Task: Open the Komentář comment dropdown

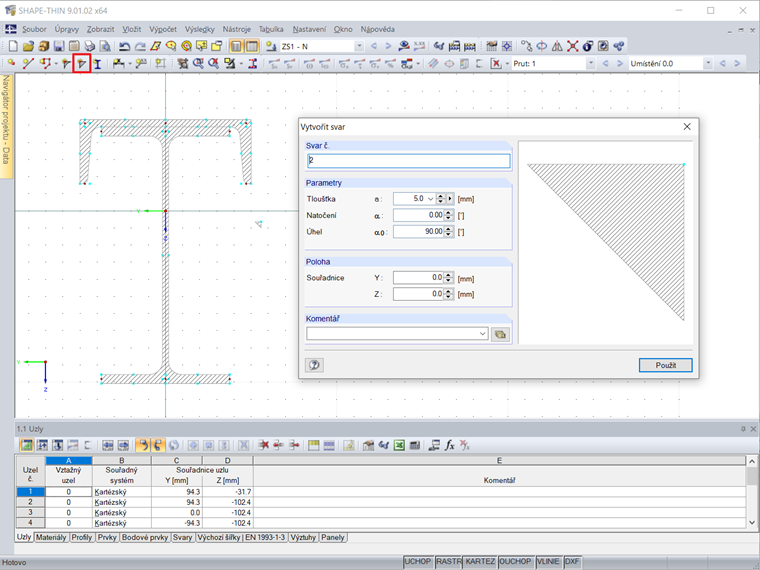Action: [483, 333]
